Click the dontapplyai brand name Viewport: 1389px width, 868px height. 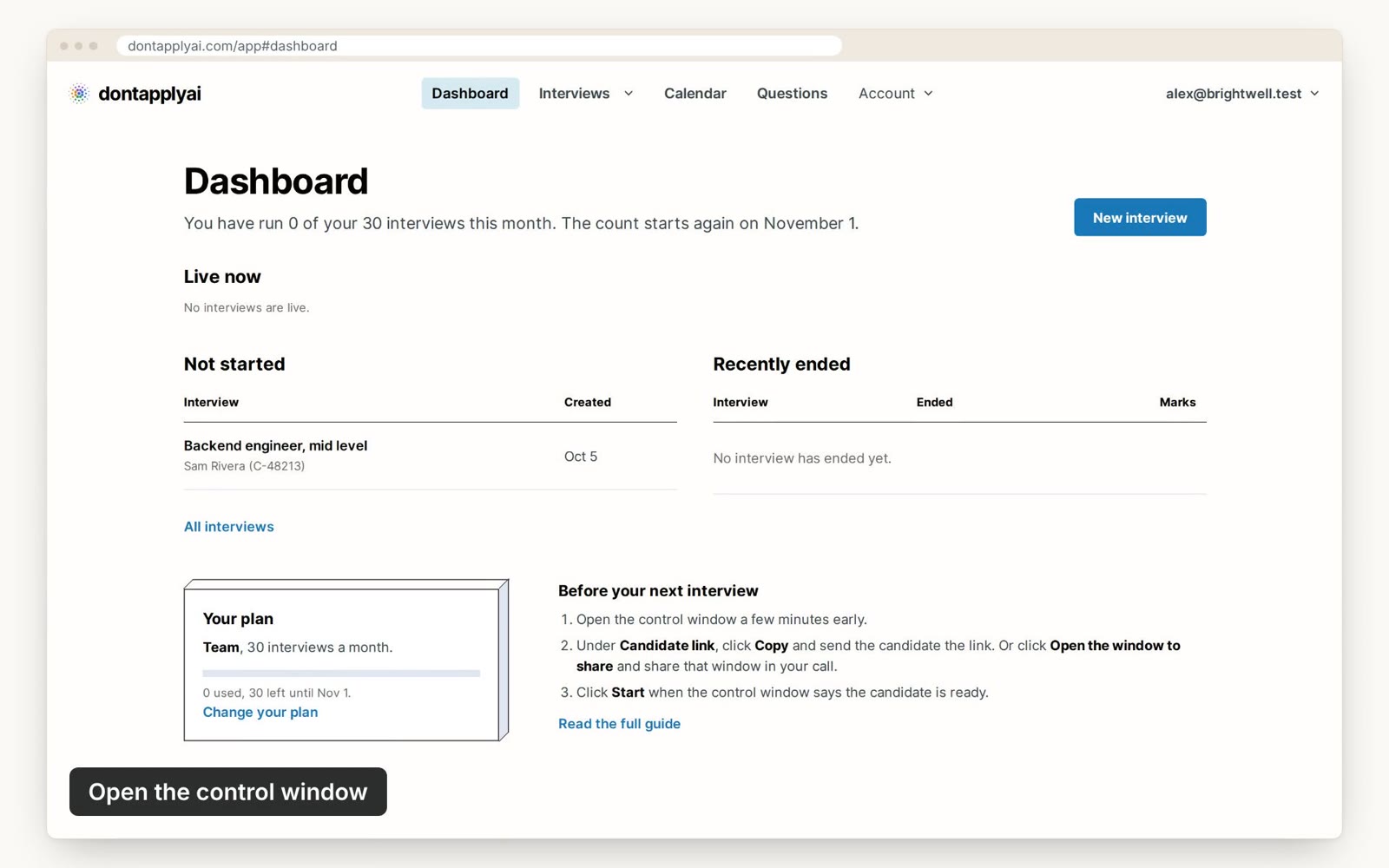149,94
